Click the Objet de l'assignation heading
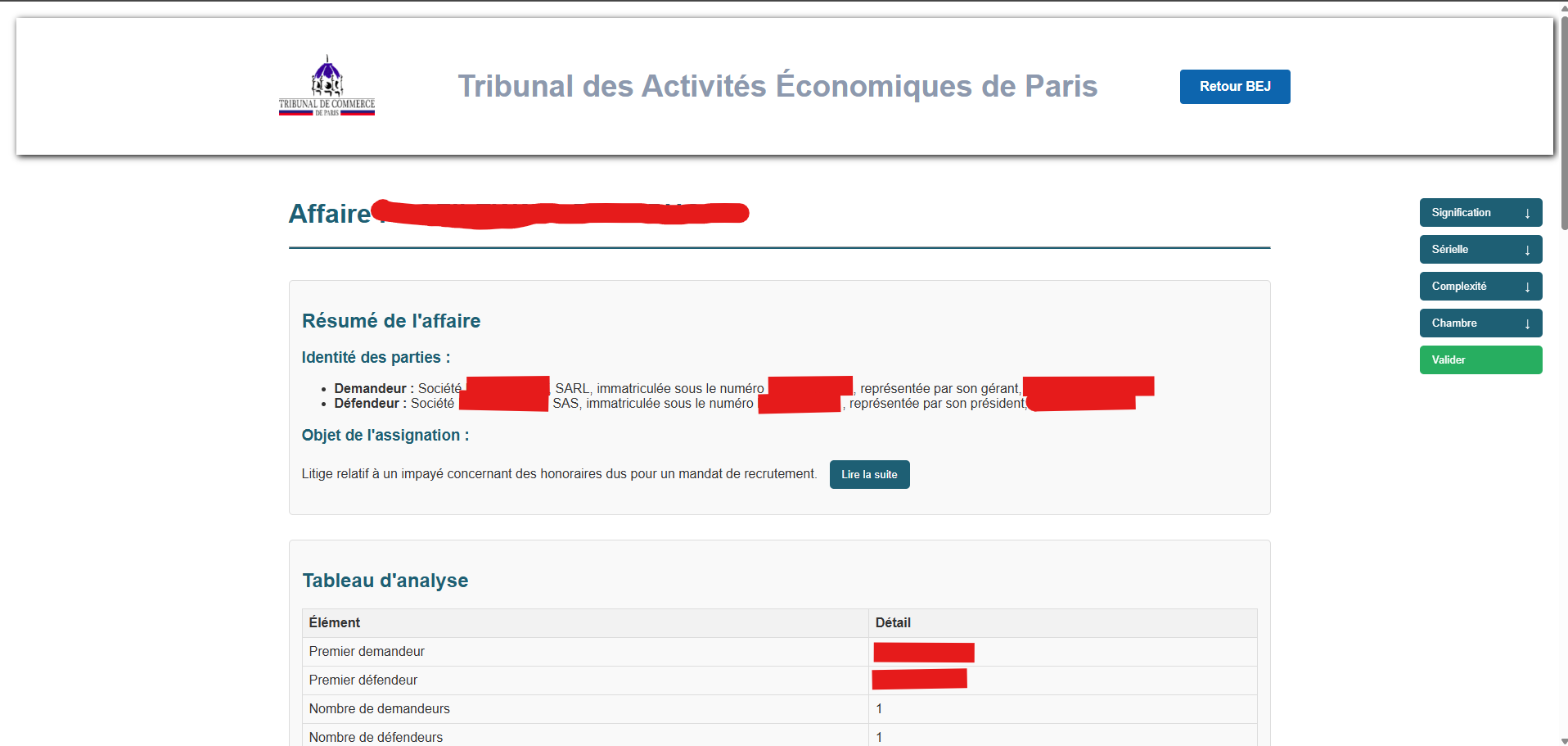1568x746 pixels. (385, 436)
